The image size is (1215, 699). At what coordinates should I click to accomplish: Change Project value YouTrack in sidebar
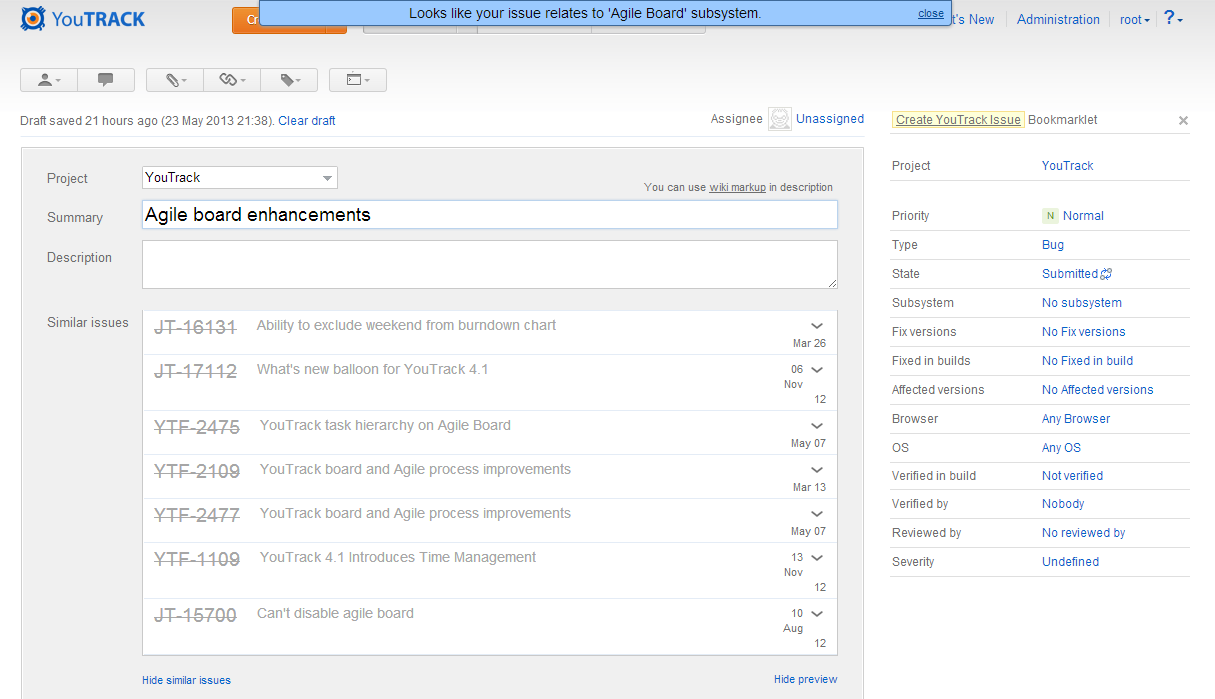tap(1068, 166)
